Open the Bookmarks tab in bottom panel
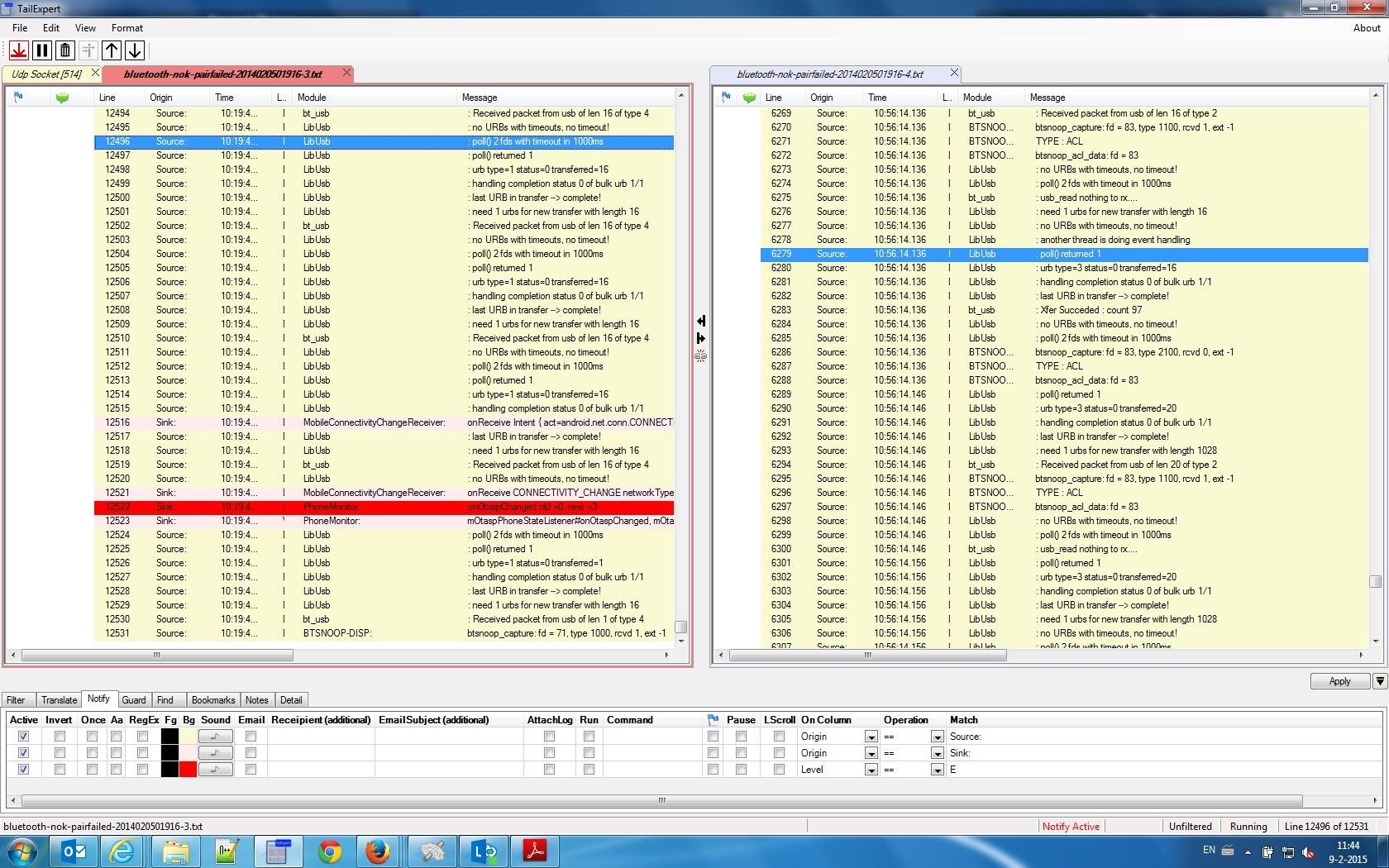The image size is (1389, 868). [212, 699]
